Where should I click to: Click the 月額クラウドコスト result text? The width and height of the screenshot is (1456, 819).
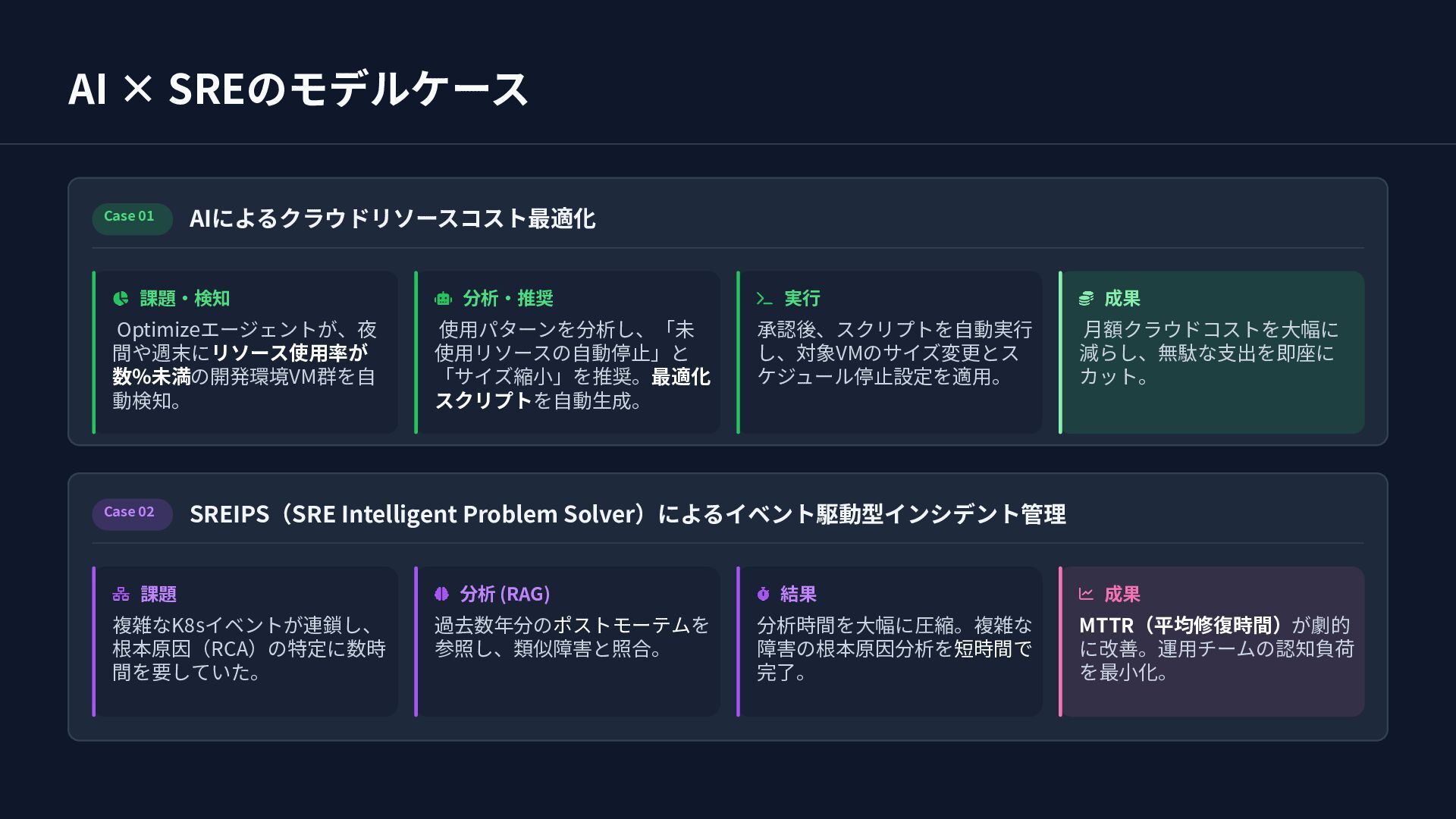1209,353
